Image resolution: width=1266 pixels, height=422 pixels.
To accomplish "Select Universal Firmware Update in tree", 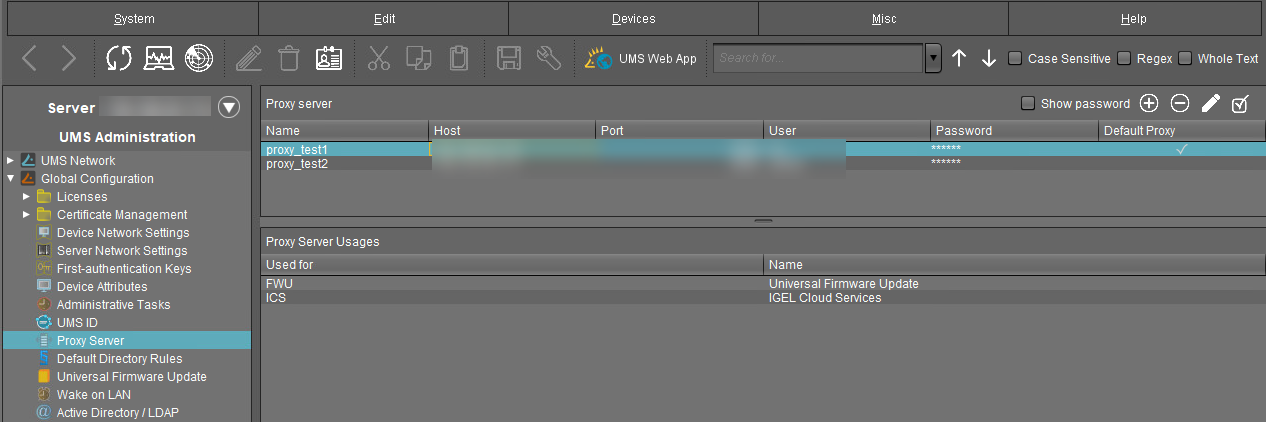I will point(131,377).
